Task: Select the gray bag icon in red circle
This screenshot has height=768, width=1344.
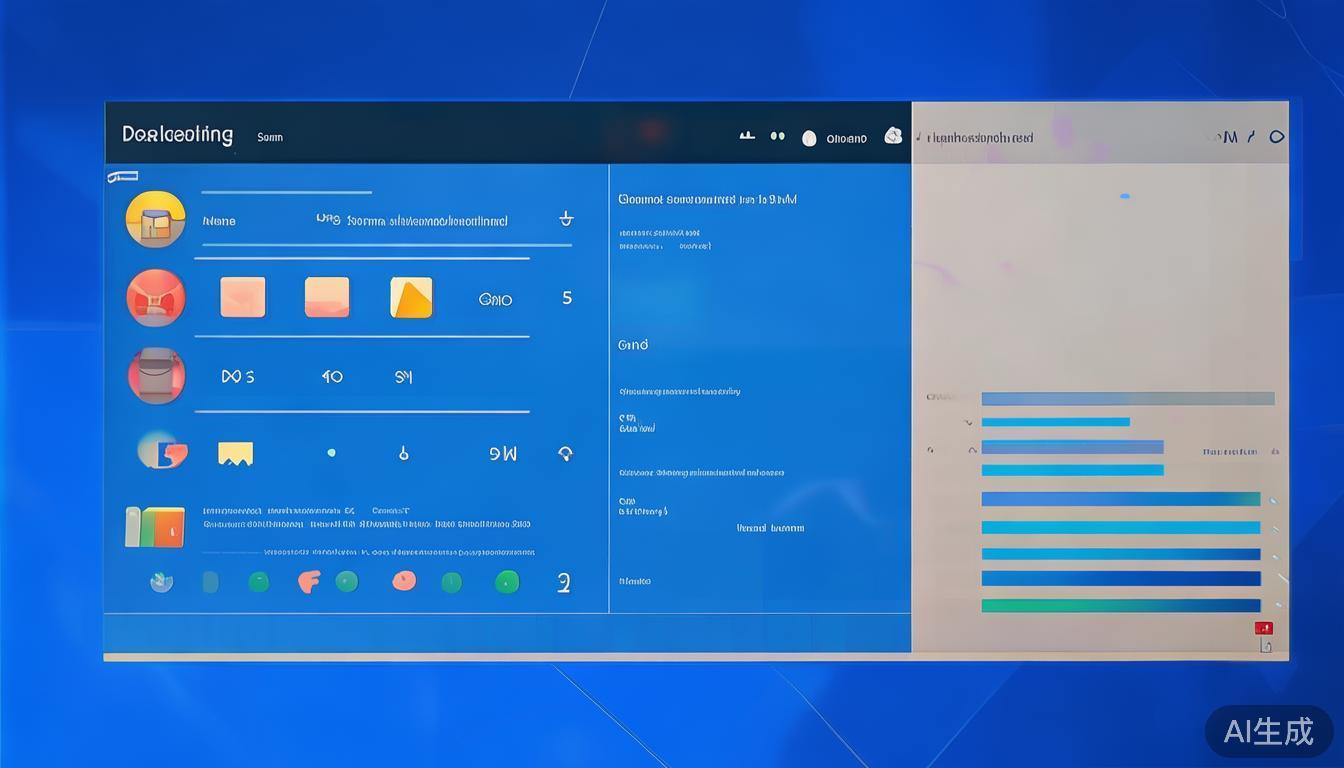Action: [156, 376]
